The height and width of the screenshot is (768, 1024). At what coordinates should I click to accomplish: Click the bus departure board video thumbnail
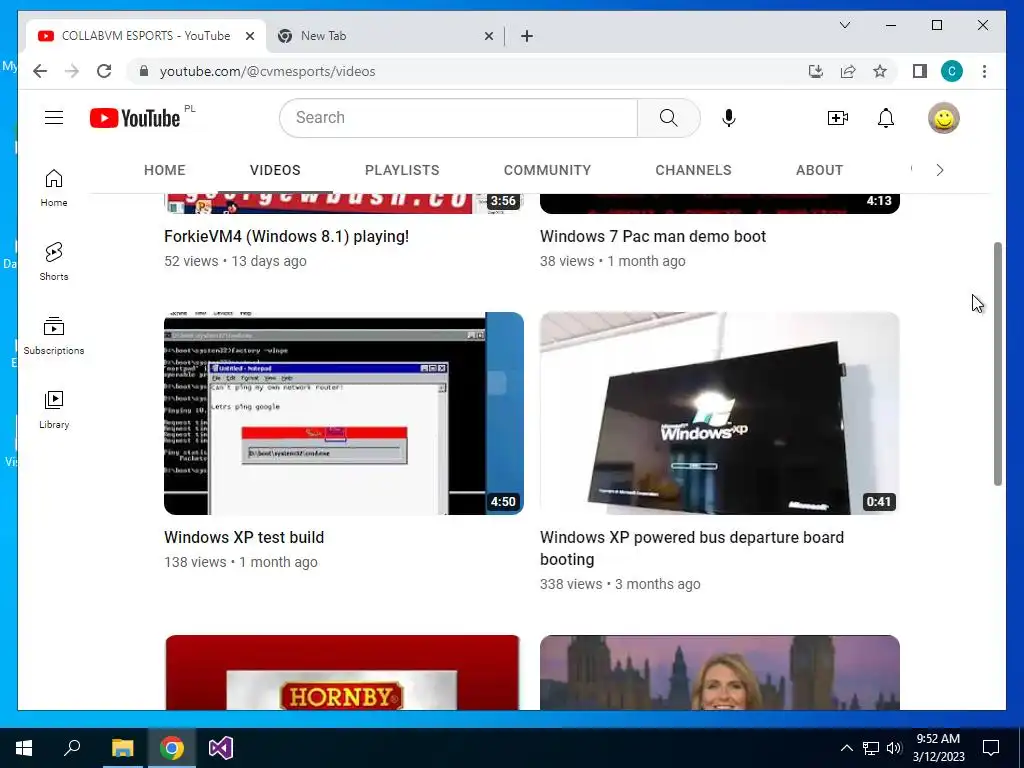(720, 413)
